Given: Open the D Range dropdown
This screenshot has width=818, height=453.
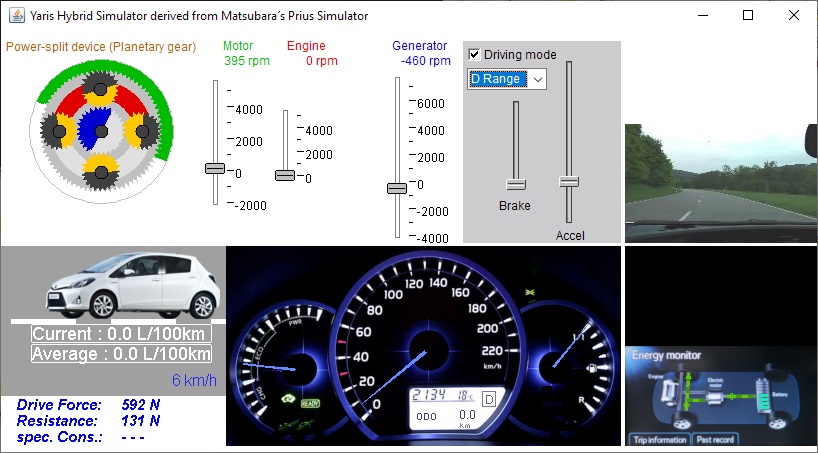Looking at the screenshot, I should (x=507, y=79).
